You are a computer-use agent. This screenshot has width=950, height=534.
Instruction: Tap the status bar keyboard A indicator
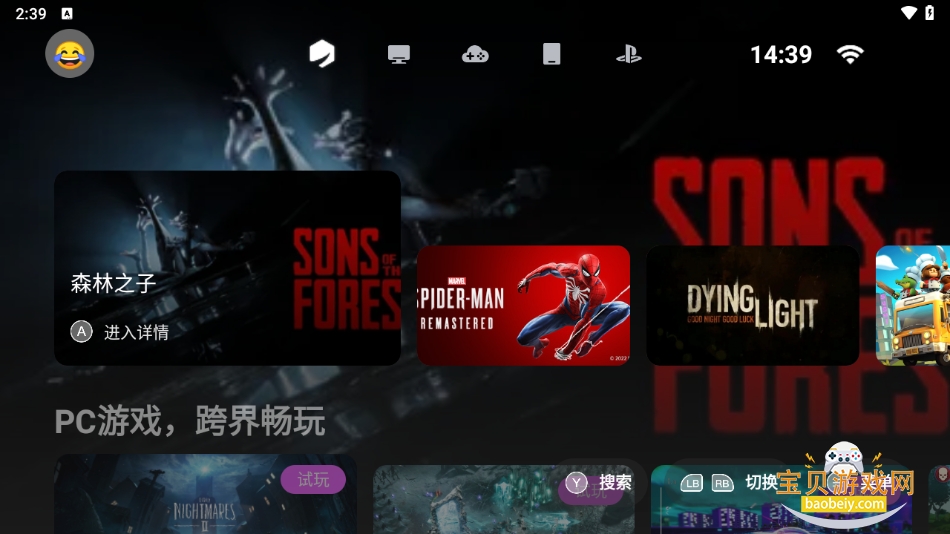tap(67, 13)
